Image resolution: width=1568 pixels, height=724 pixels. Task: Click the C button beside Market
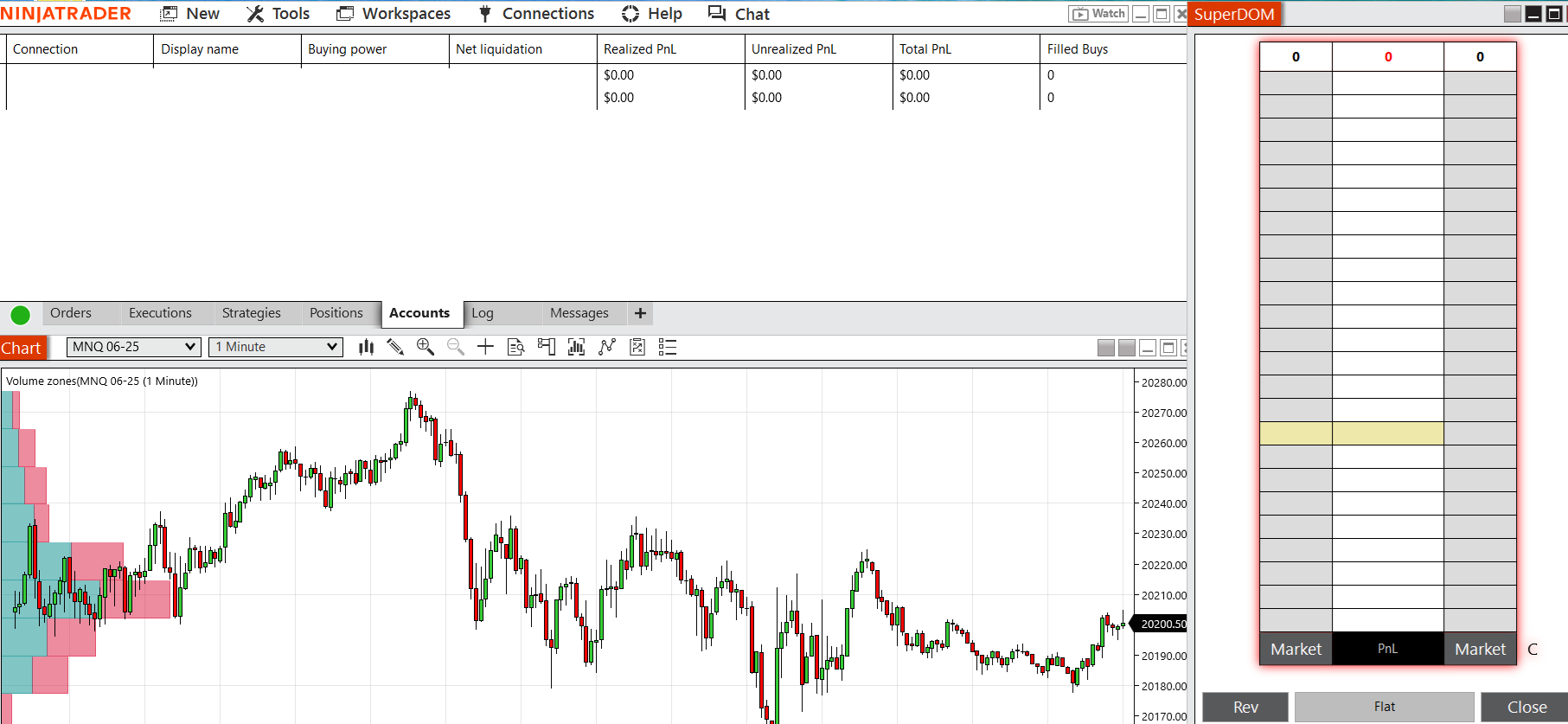click(x=1533, y=650)
